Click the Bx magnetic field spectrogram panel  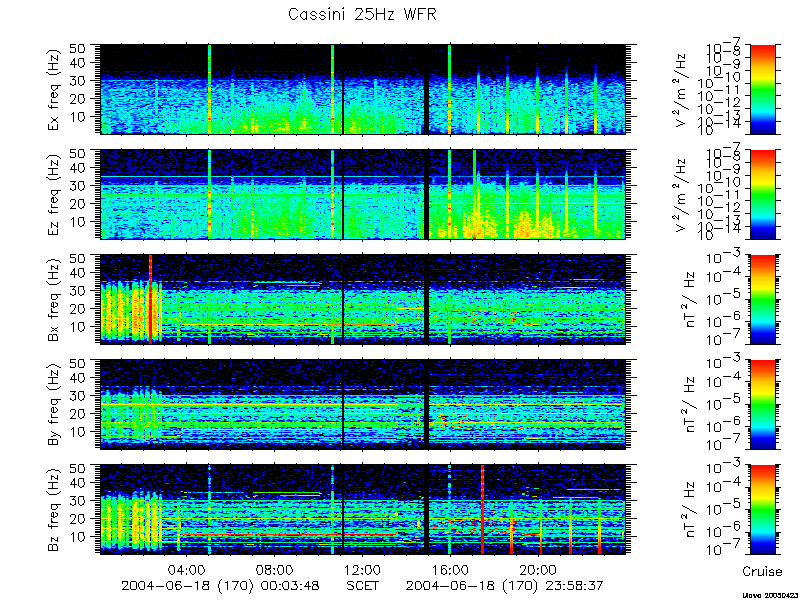(363, 299)
